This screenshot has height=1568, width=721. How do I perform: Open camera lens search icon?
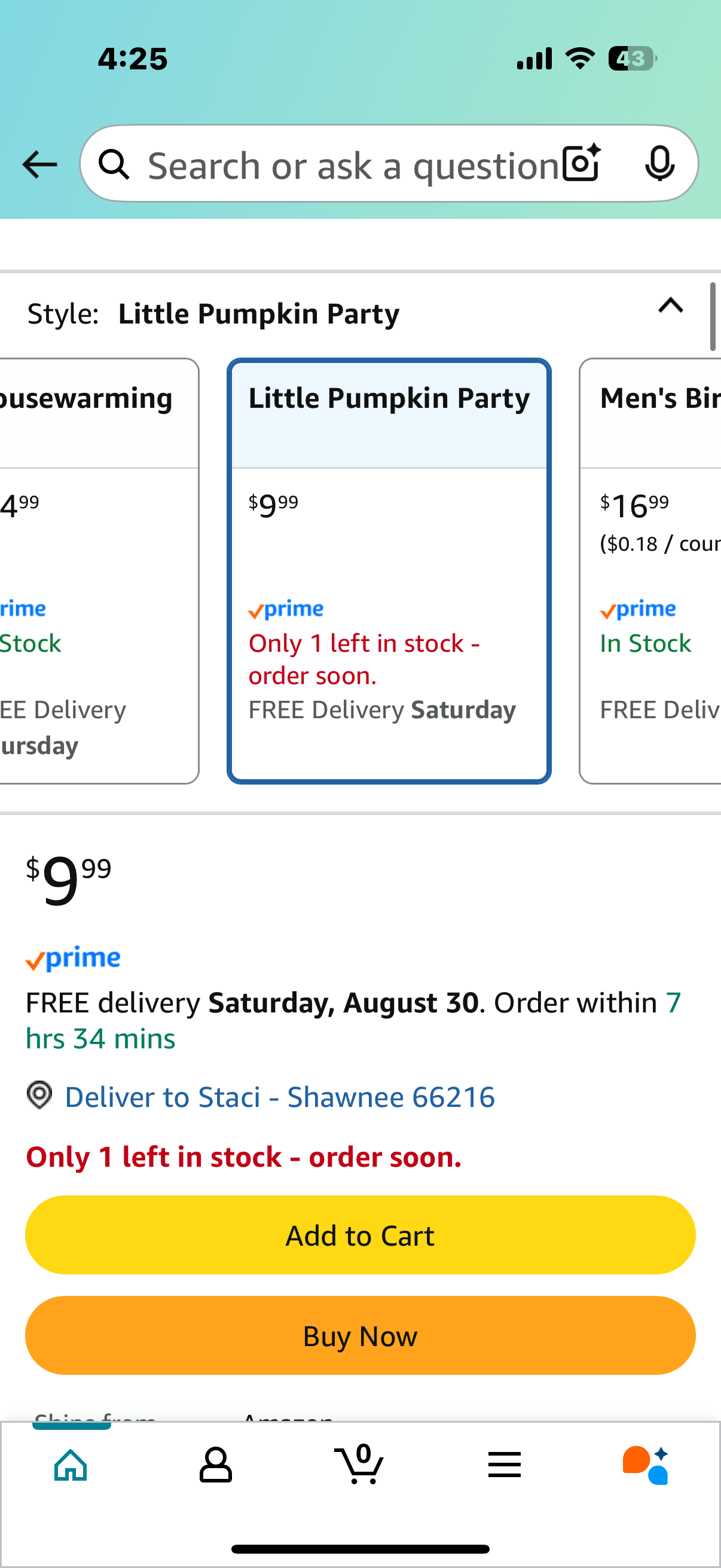582,163
